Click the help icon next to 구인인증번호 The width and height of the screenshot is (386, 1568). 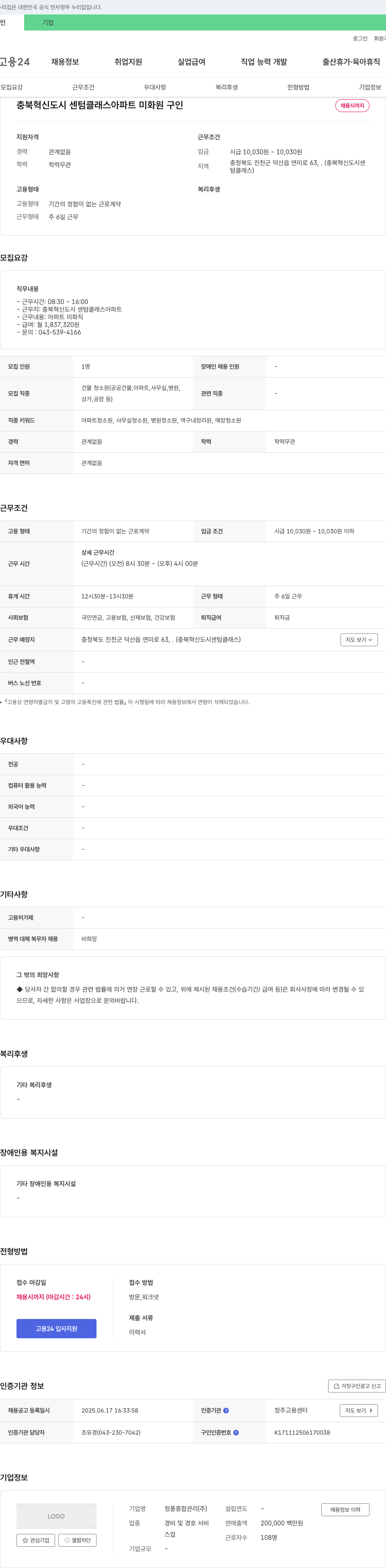click(x=236, y=1432)
